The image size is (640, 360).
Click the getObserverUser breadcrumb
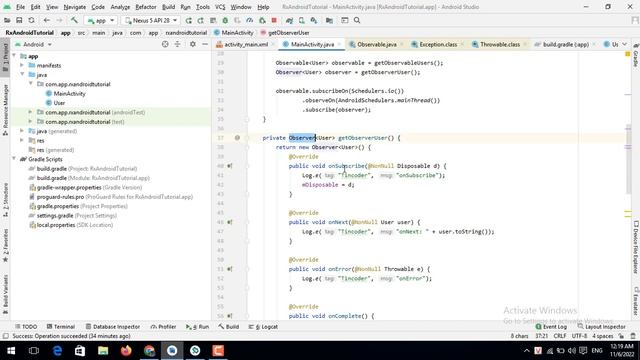tap(284, 33)
